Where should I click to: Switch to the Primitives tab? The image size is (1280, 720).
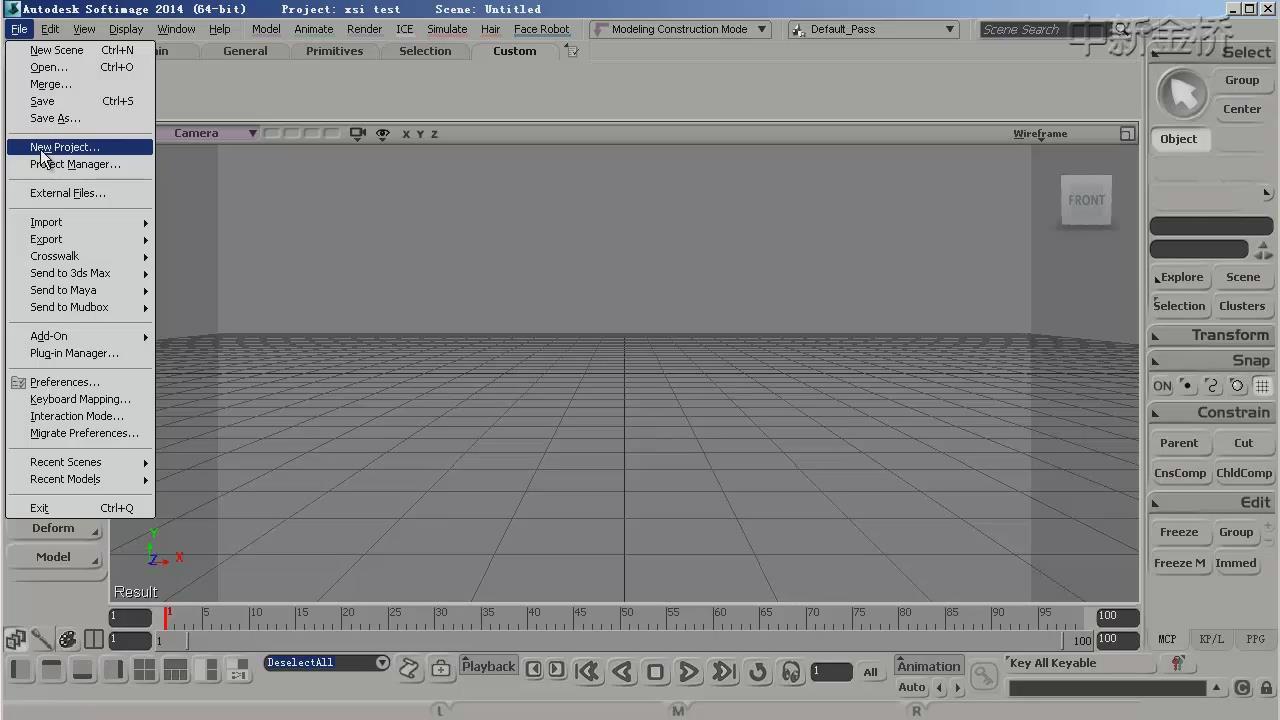pos(334,51)
